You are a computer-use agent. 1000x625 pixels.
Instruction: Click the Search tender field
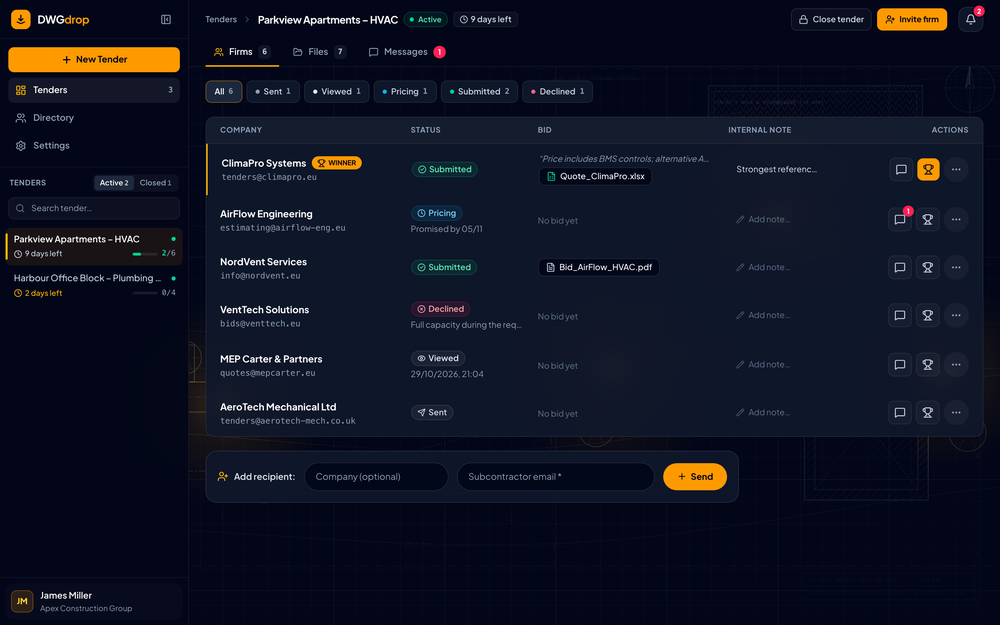pos(94,209)
